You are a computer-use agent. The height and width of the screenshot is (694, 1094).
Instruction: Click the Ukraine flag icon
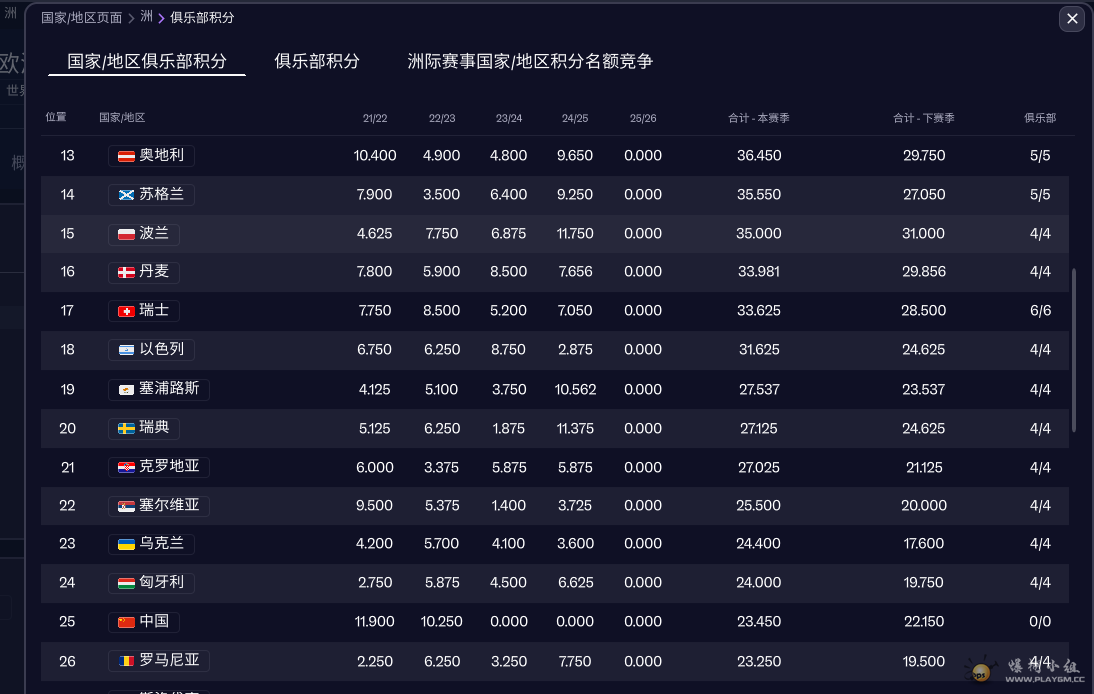[x=127, y=544]
